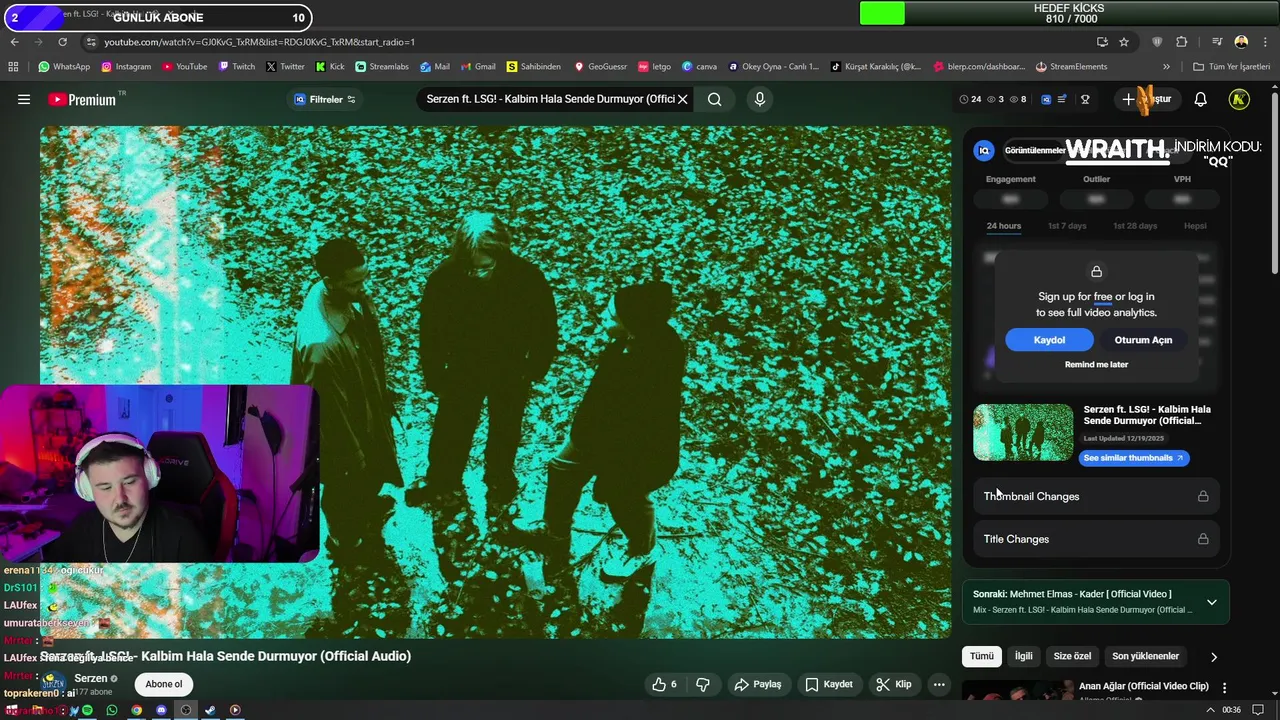The height and width of the screenshot is (720, 1280).
Task: Click the Oluştur create button
Action: point(1147,99)
